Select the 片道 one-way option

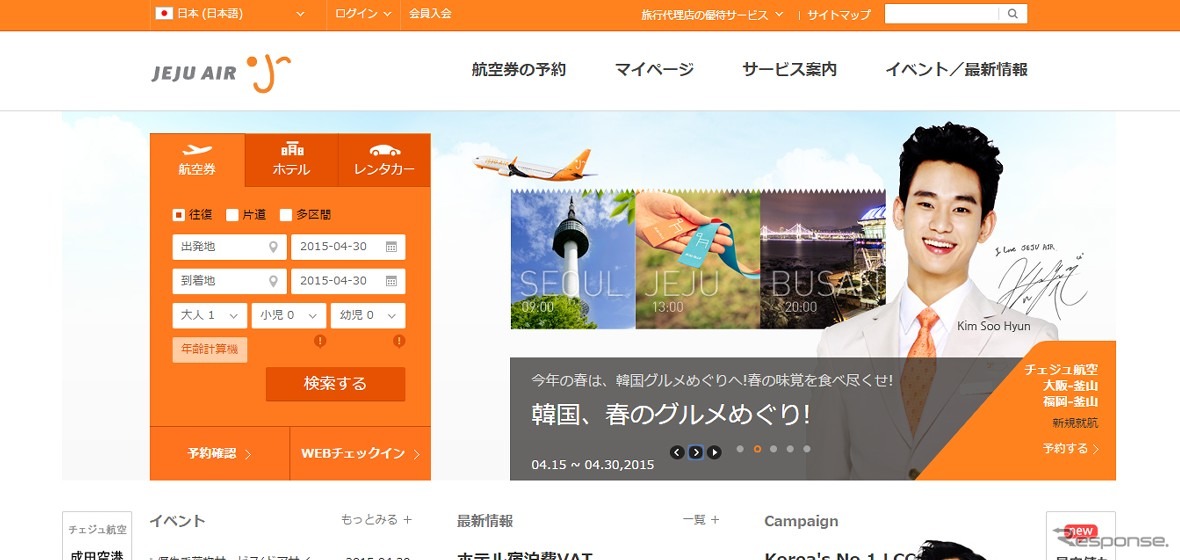(232, 214)
